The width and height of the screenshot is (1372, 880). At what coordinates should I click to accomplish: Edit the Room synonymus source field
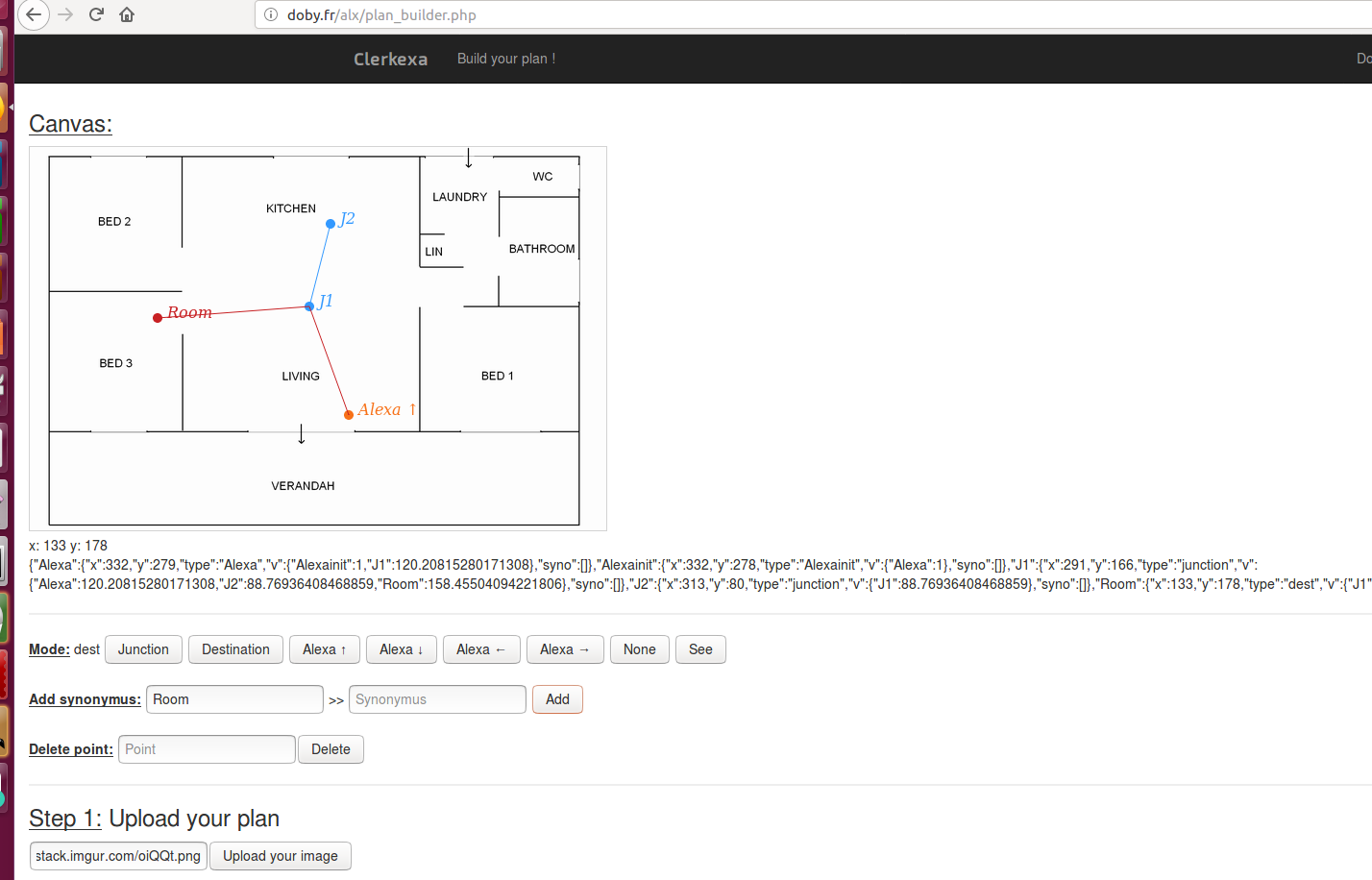click(x=234, y=699)
